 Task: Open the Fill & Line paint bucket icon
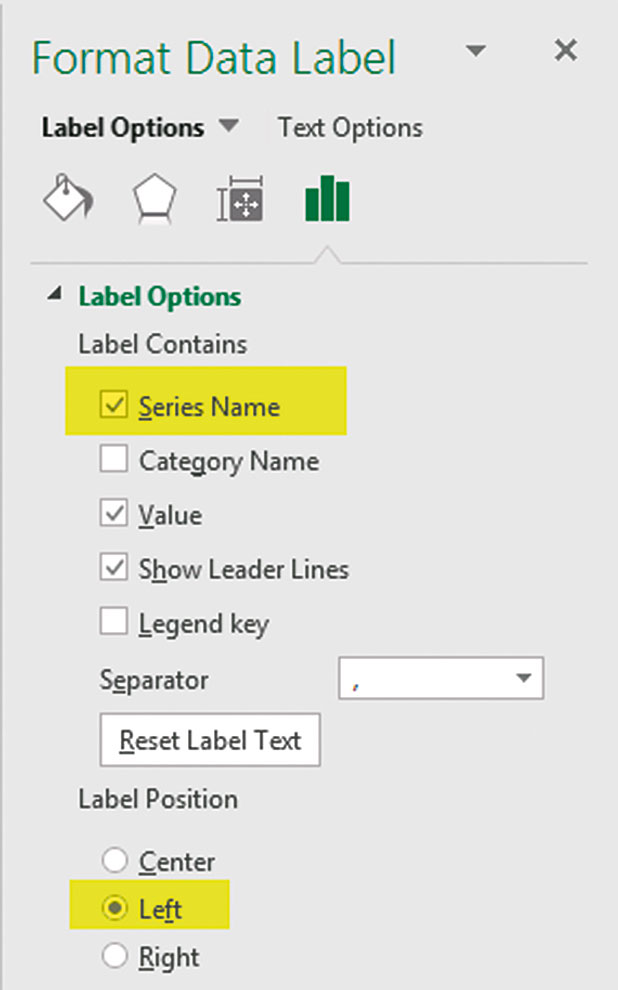[67, 199]
